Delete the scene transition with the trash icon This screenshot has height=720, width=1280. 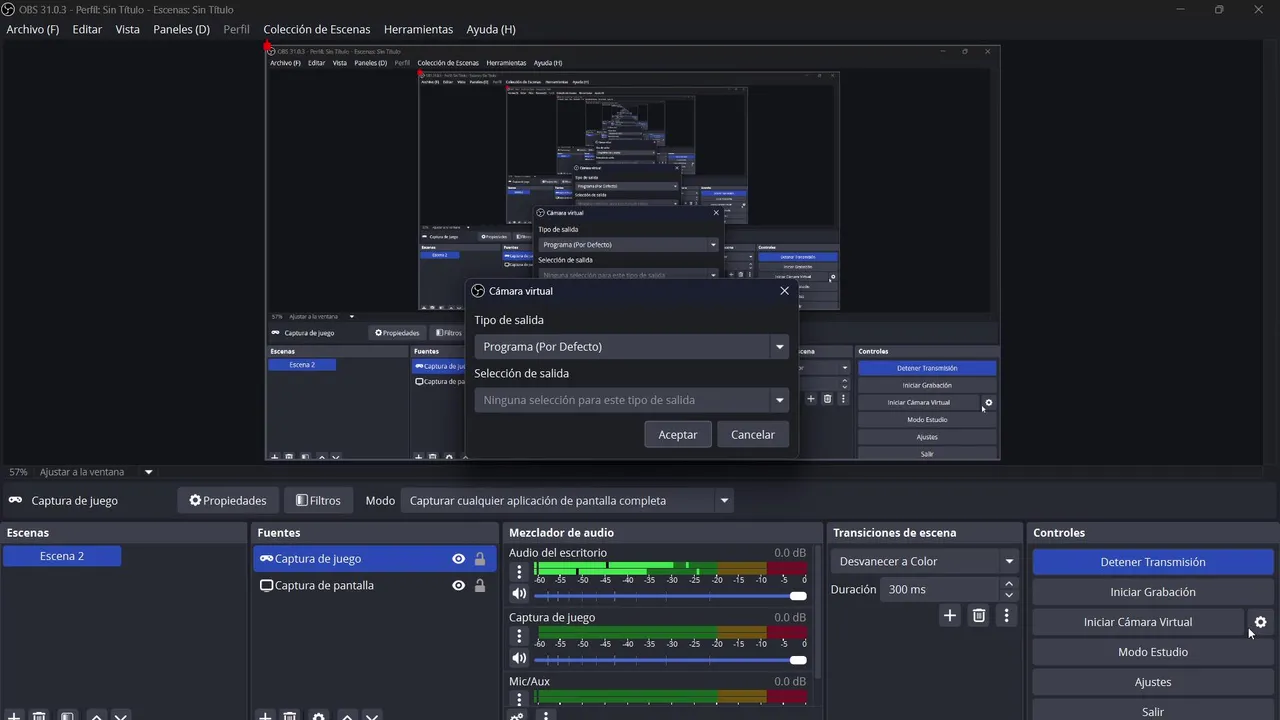(979, 616)
